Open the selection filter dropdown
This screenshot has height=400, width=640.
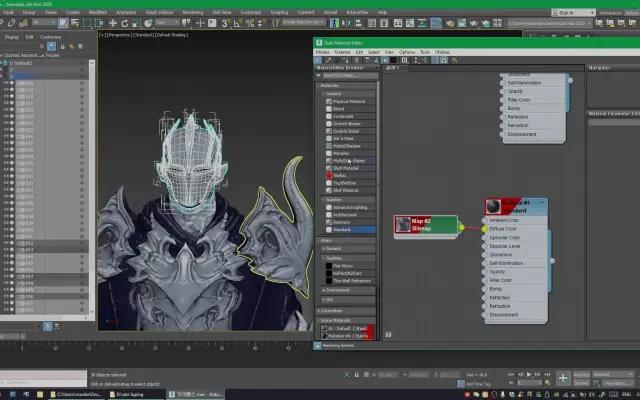pyautogui.click(x=44, y=23)
